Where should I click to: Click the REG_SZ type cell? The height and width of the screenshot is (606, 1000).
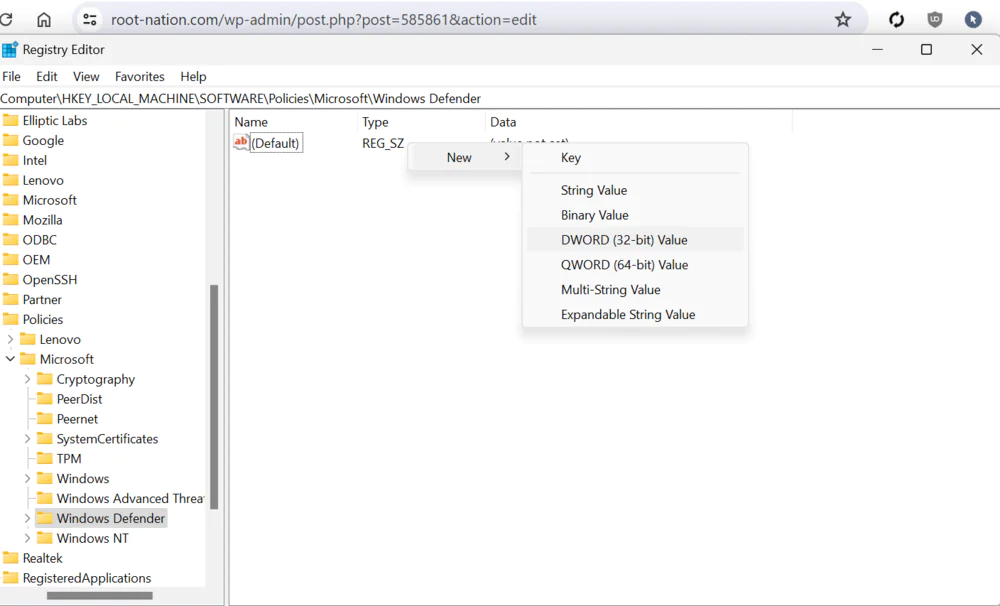(x=383, y=143)
